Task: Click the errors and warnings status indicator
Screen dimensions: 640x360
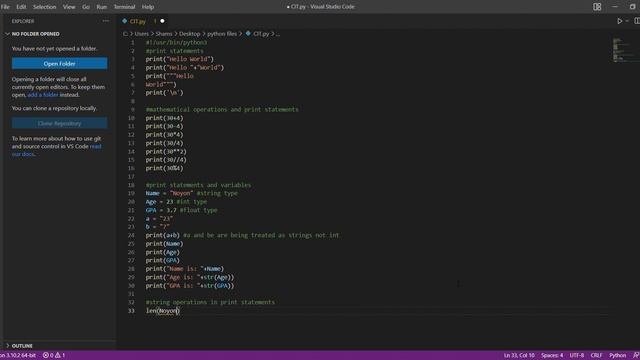Action: [x=54, y=356]
